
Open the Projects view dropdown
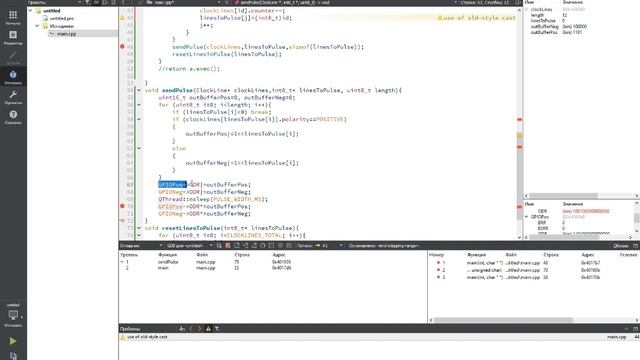(54, 2)
